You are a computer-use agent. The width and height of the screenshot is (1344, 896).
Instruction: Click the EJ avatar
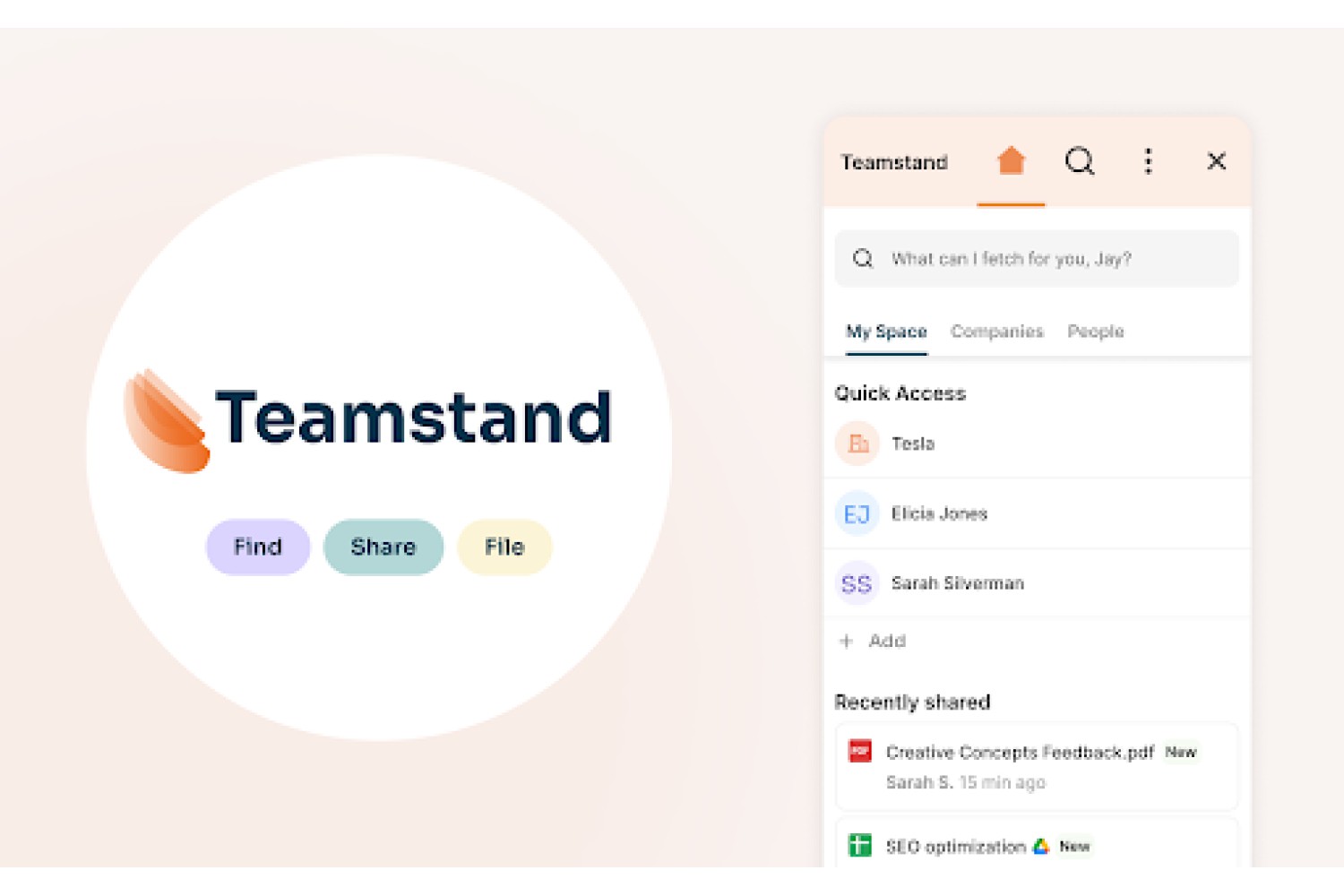(857, 513)
